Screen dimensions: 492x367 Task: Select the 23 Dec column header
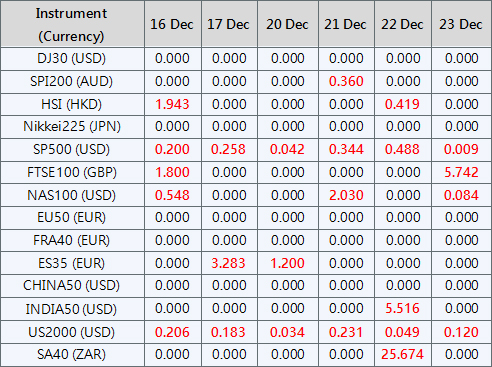(461, 24)
